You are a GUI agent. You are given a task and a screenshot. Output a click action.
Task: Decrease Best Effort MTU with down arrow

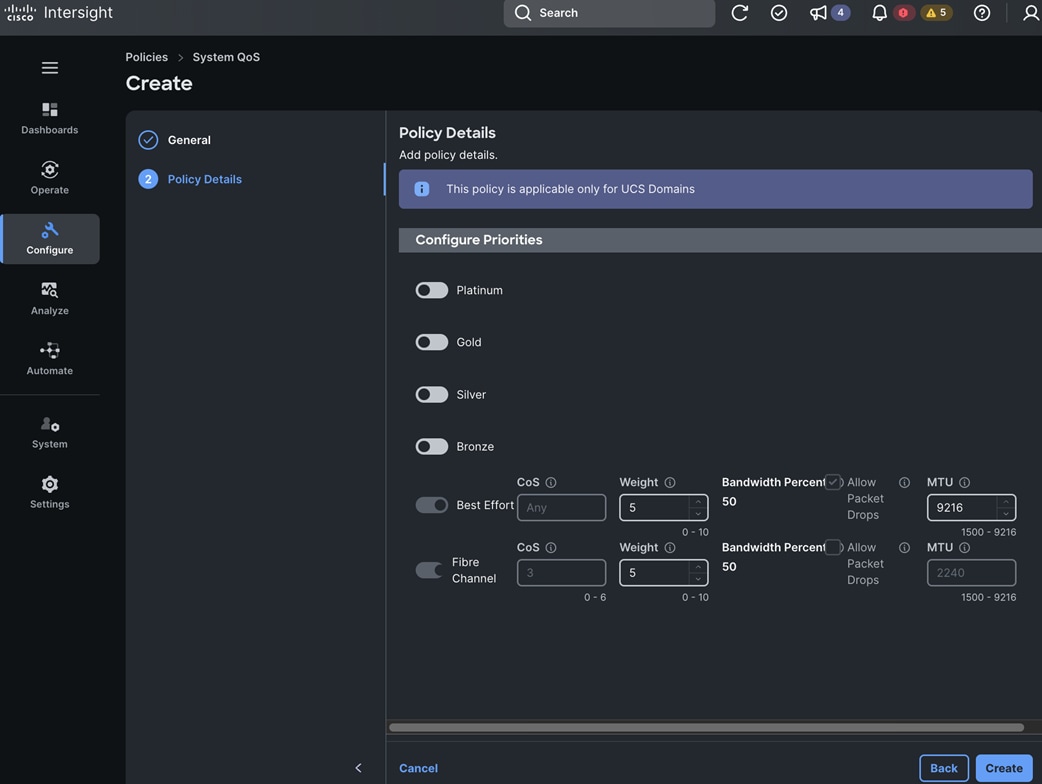point(1005,513)
